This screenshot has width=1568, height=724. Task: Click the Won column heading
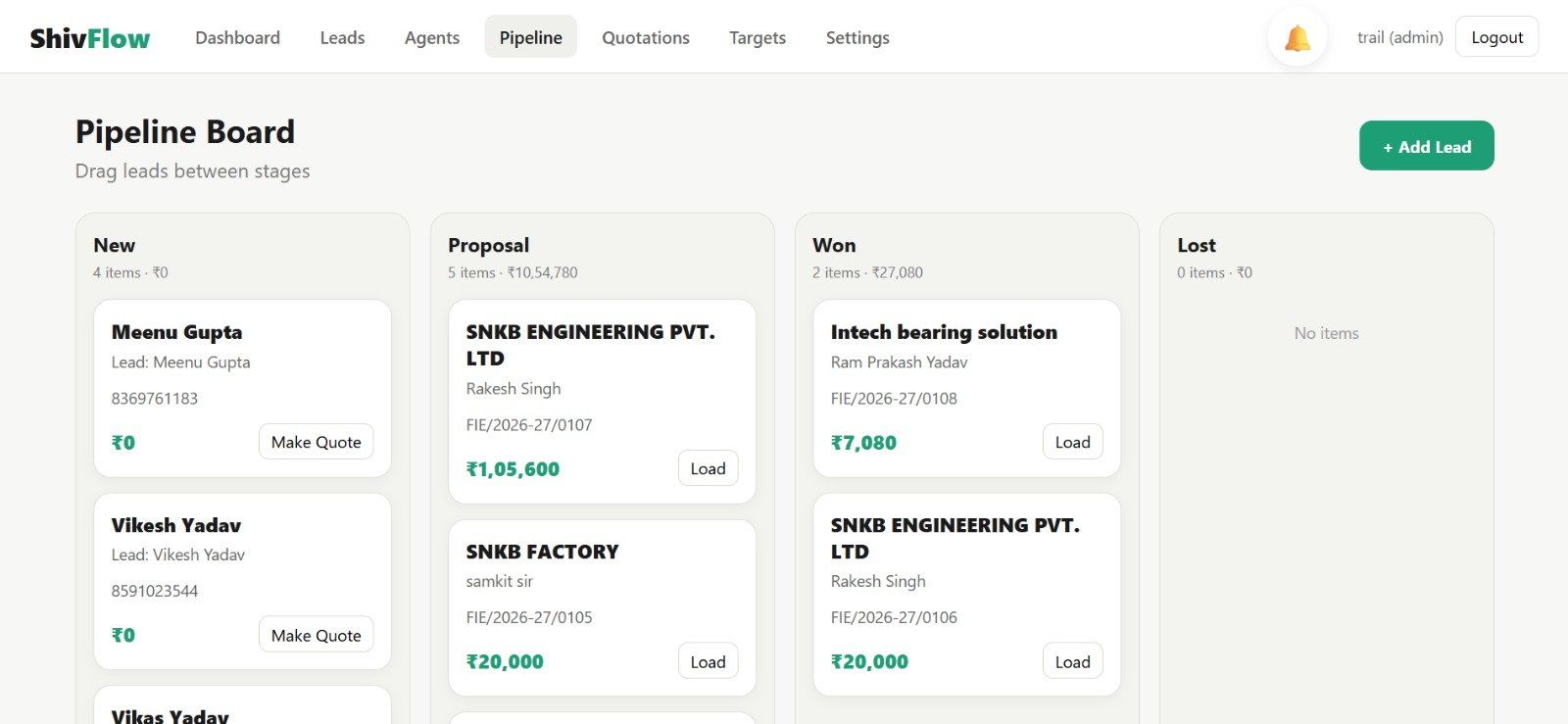tap(834, 245)
